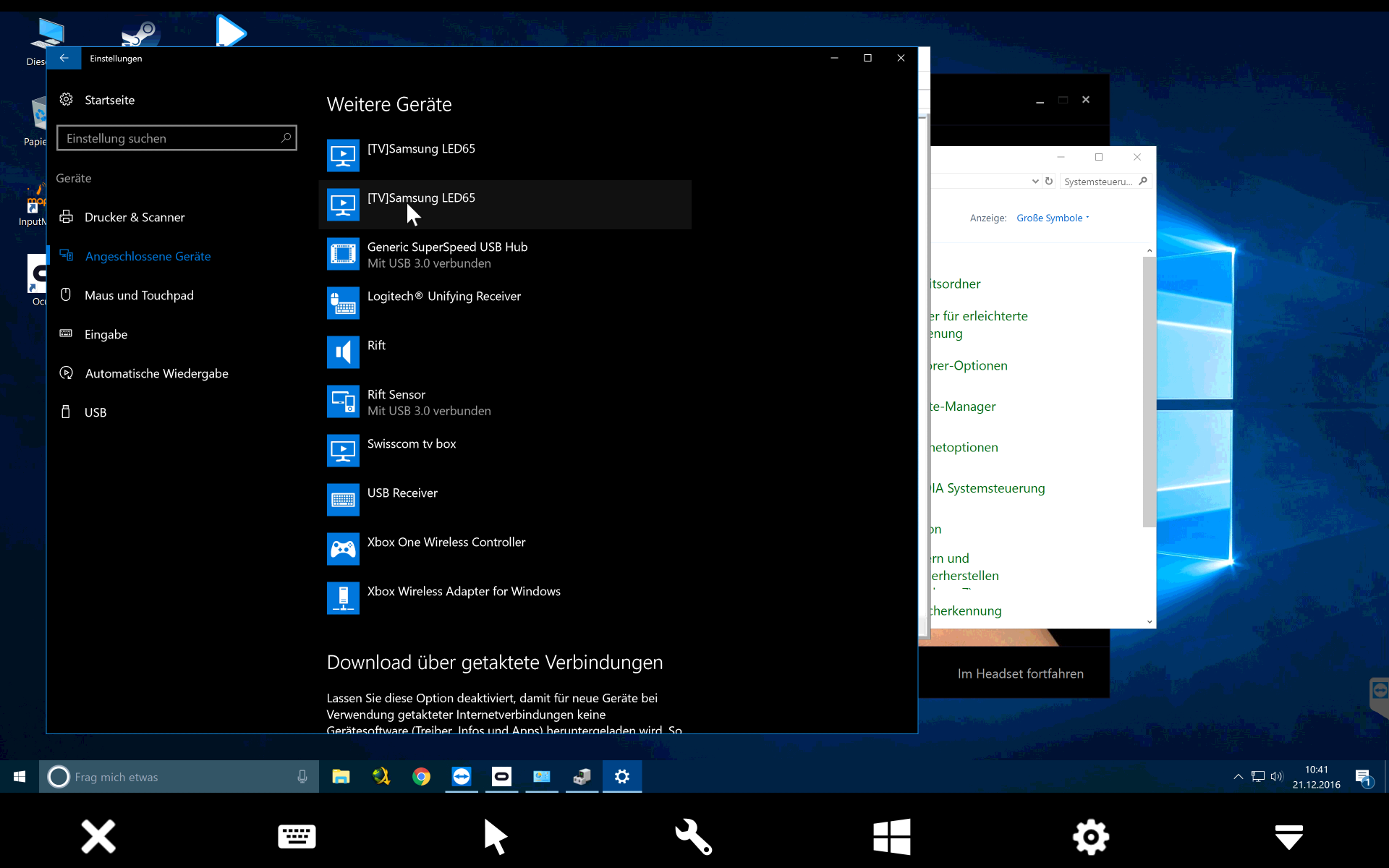Expand the address bar dropdown arrow
Screen dimensions: 1389x868
coord(1035,182)
